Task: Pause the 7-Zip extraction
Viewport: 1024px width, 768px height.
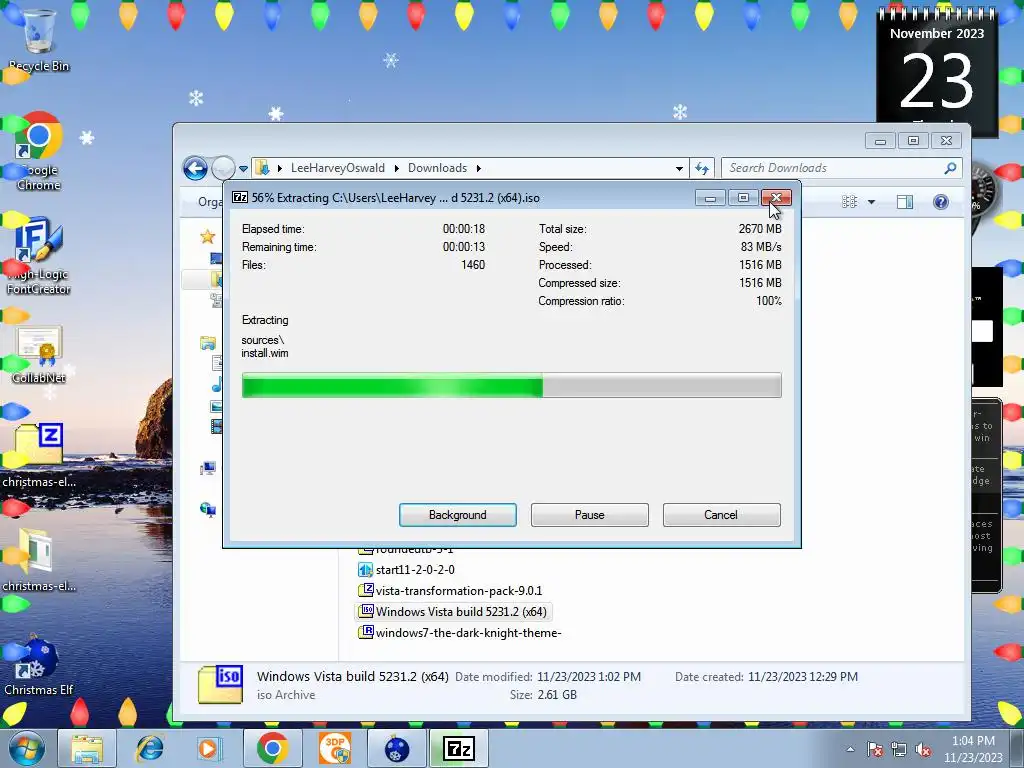Action: 589,515
